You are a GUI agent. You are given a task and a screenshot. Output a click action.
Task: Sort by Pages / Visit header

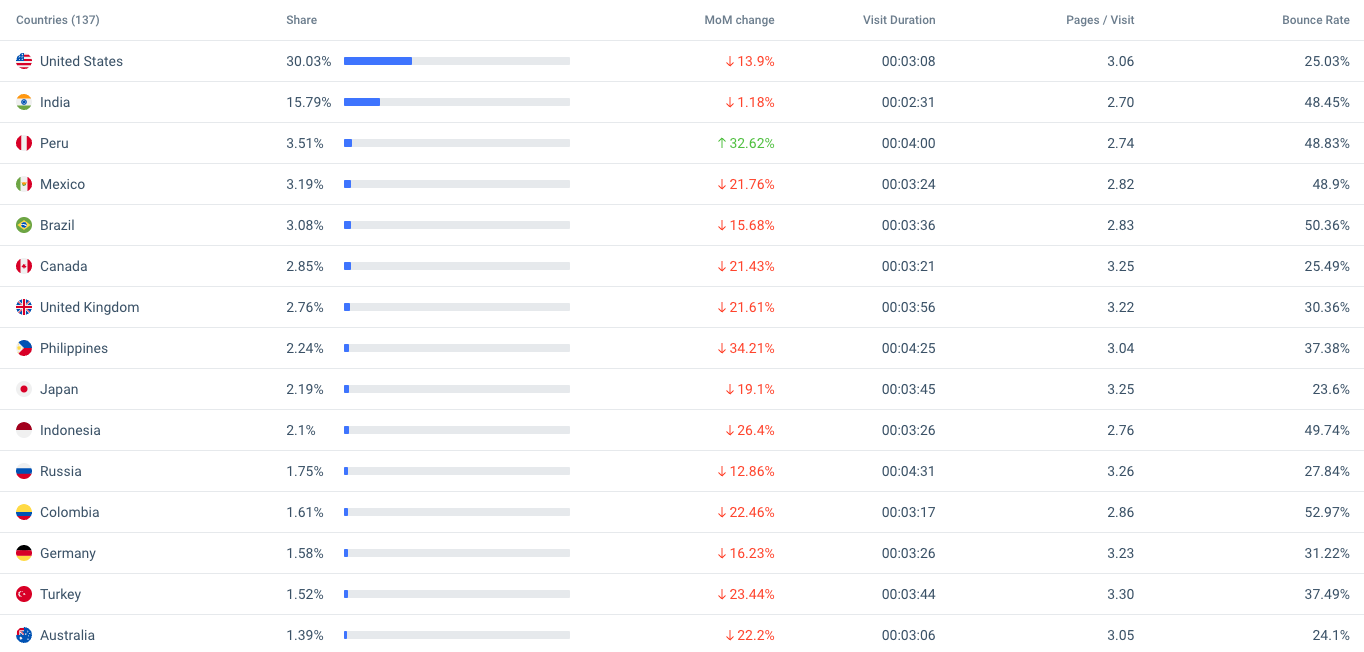[x=1100, y=20]
